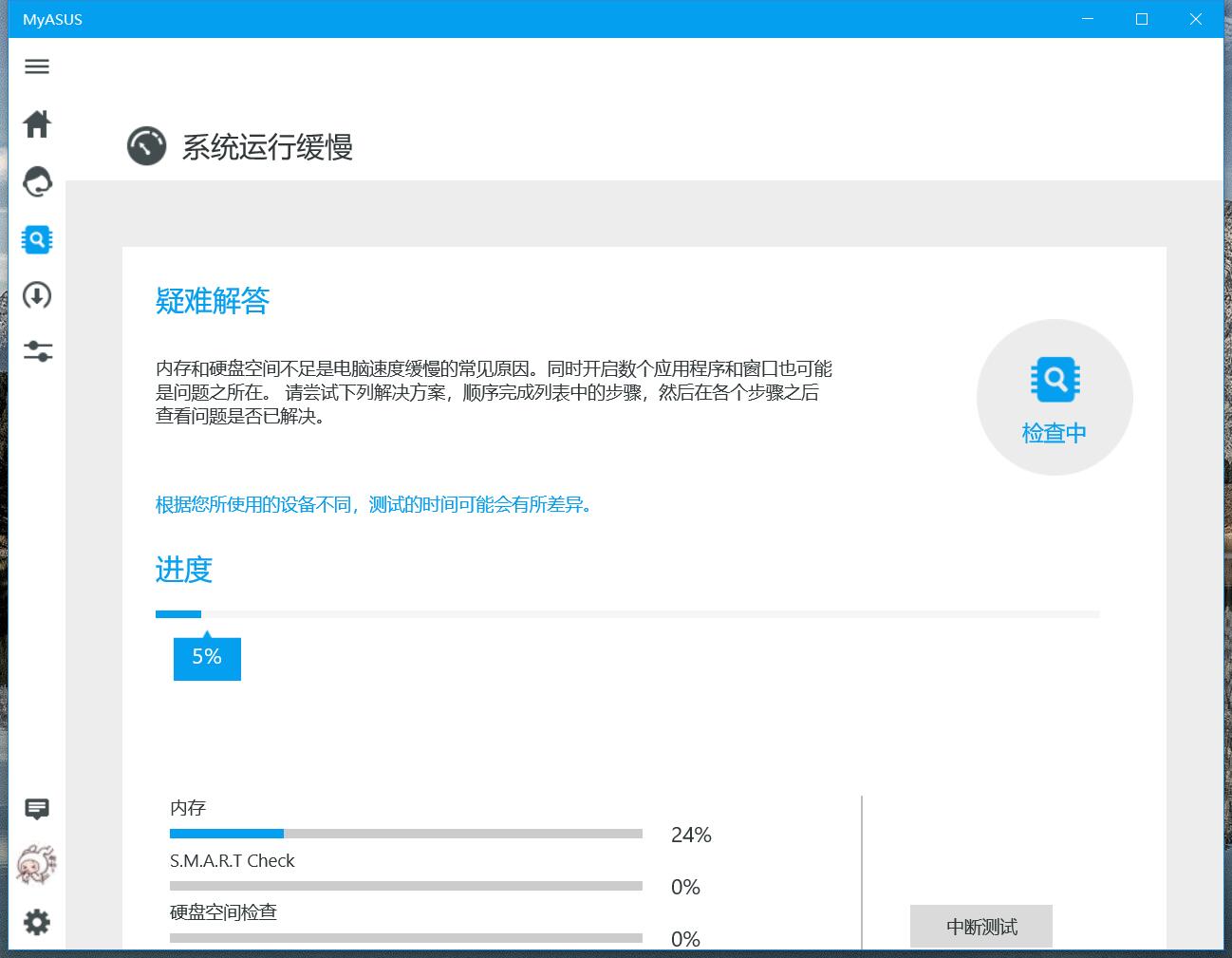Open the settings gear at sidebar bottom
1232x958 pixels.
[x=36, y=922]
